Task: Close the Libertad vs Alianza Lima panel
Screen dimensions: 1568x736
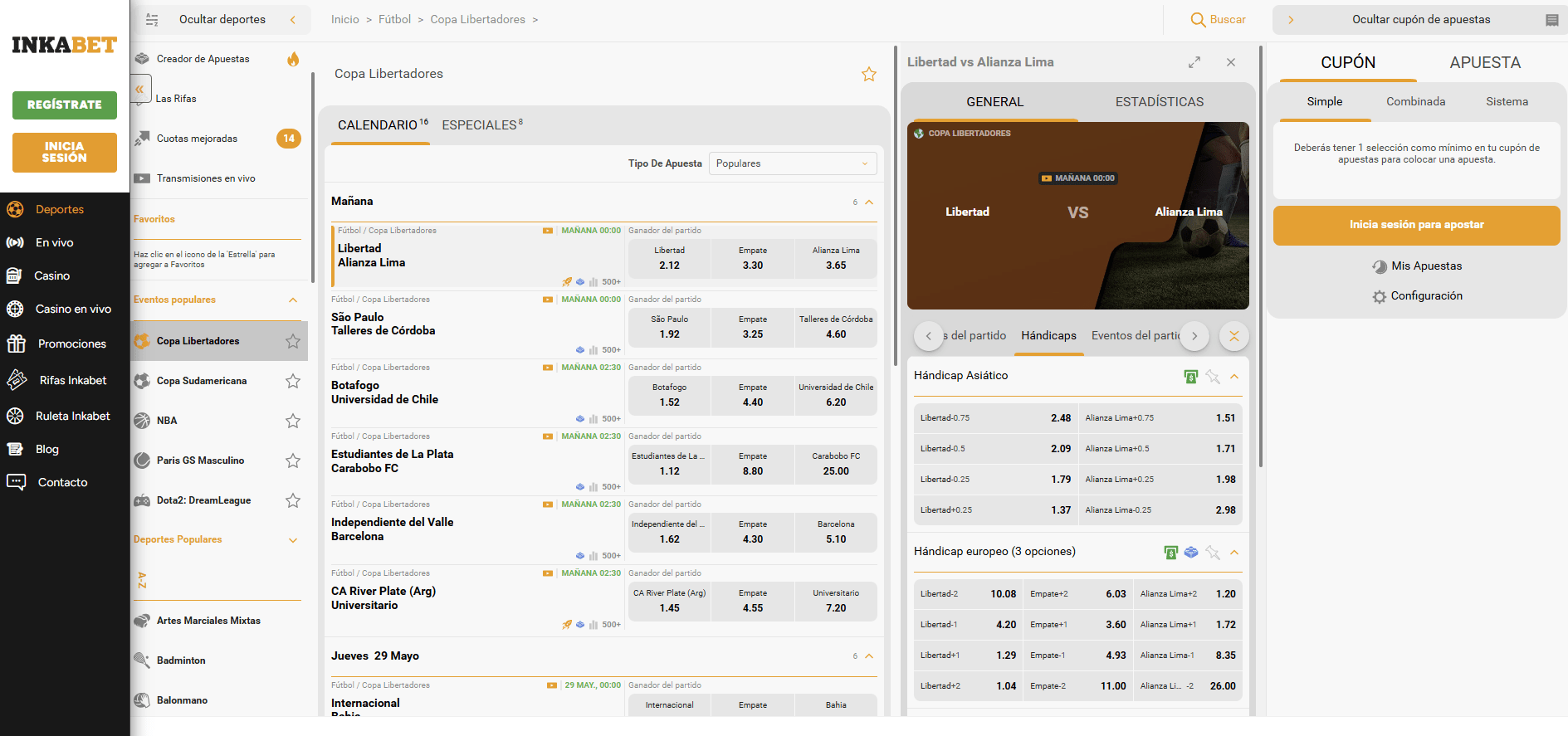Action: pyautogui.click(x=1231, y=62)
